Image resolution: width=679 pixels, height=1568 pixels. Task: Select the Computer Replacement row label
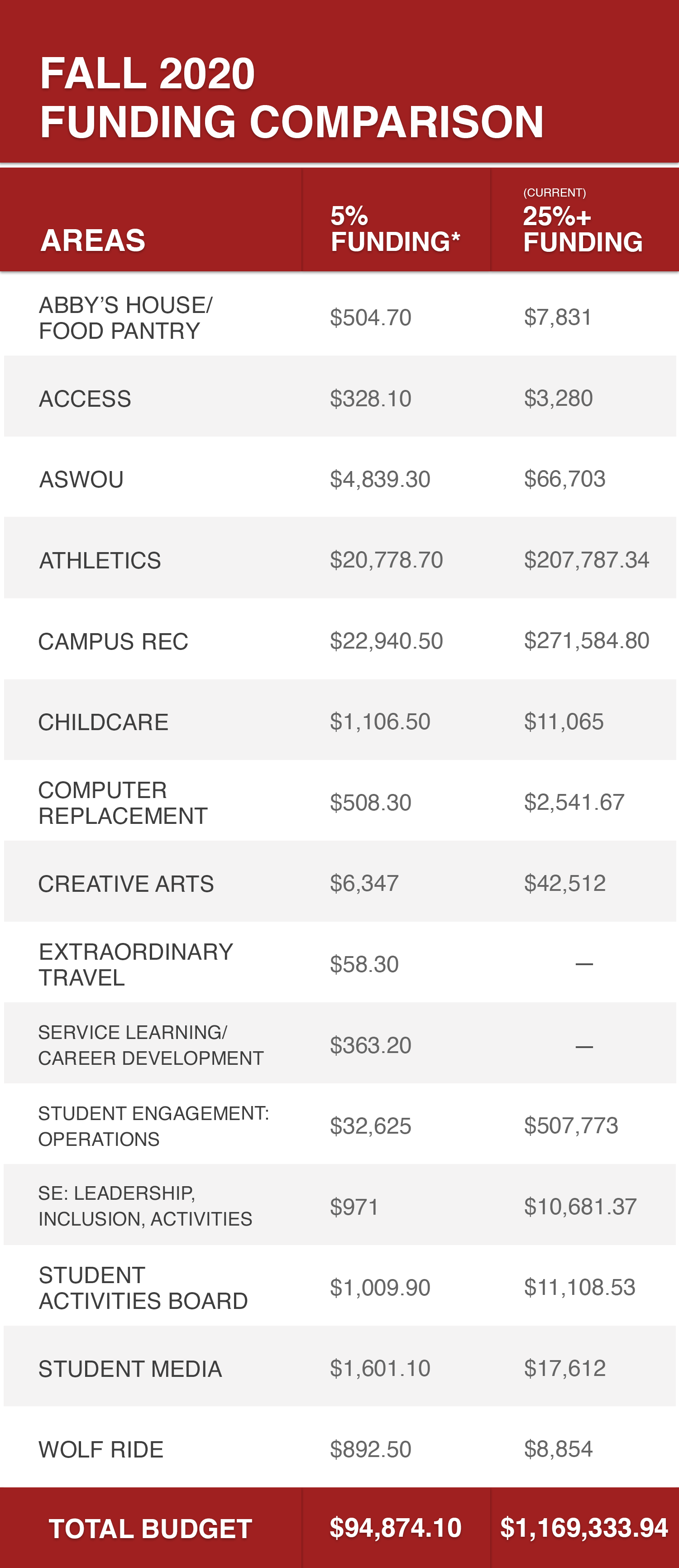click(123, 803)
